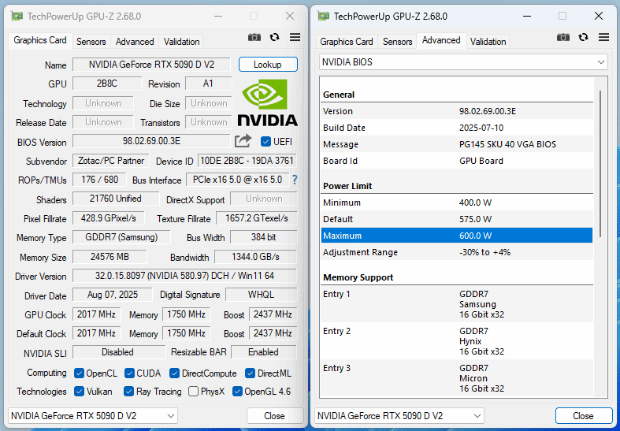
Task: Click the Subvendor Zotac/PC Partner field
Action: click(x=111, y=161)
